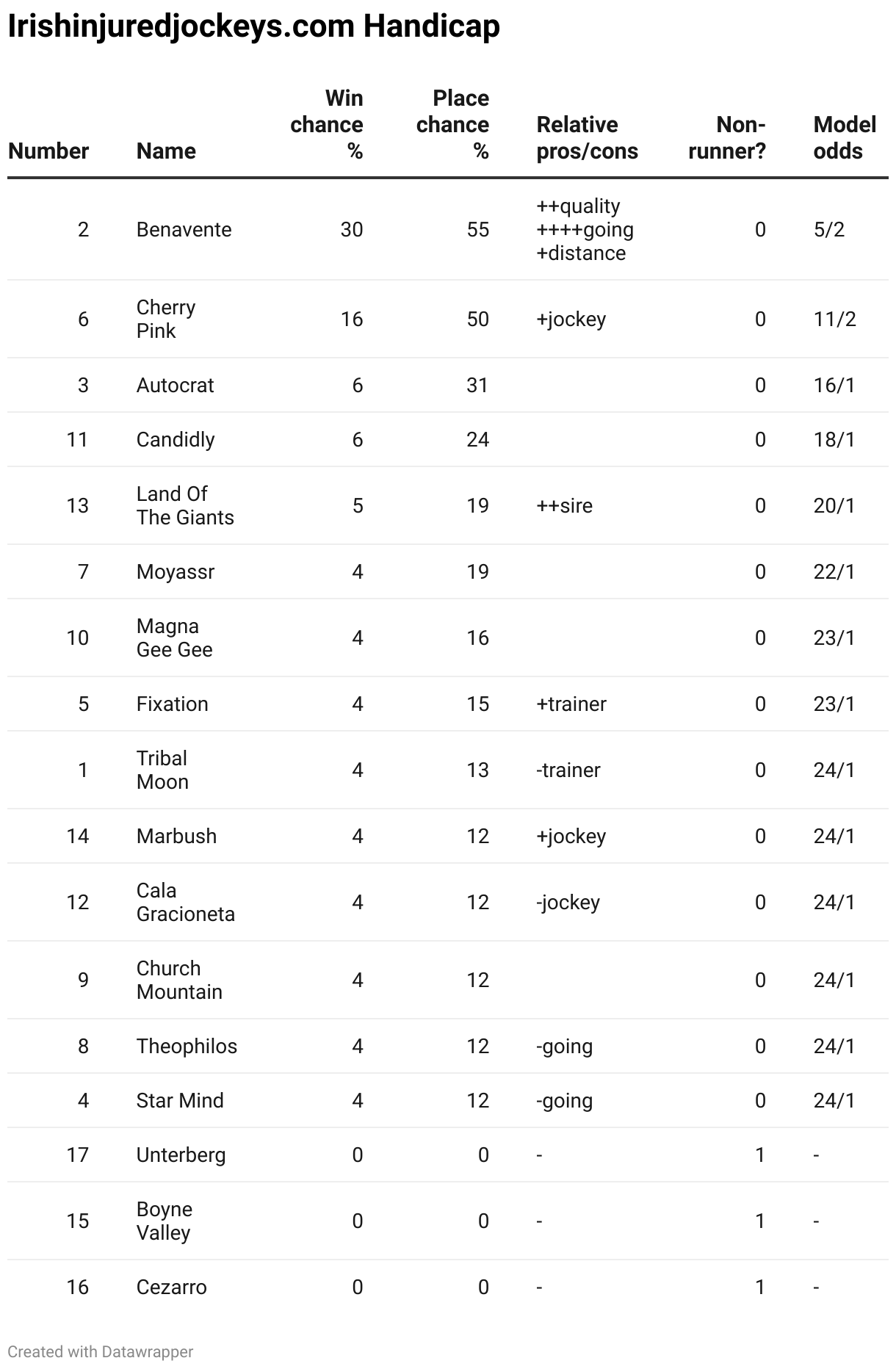Select the Cala Gracioneta -jockey note
This screenshot has width=896, height=1369.
tap(568, 902)
